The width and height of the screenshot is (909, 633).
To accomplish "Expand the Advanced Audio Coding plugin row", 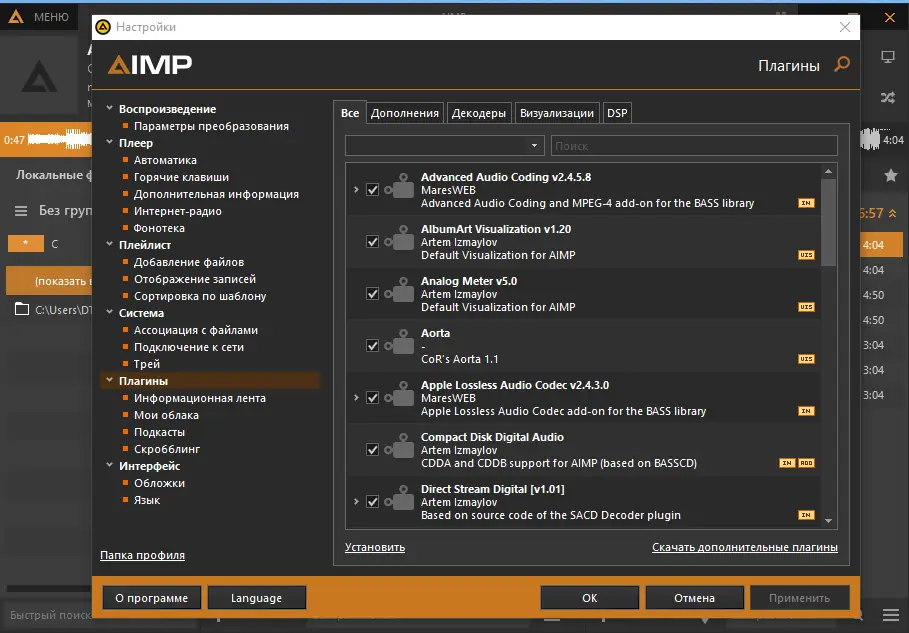I will click(356, 190).
